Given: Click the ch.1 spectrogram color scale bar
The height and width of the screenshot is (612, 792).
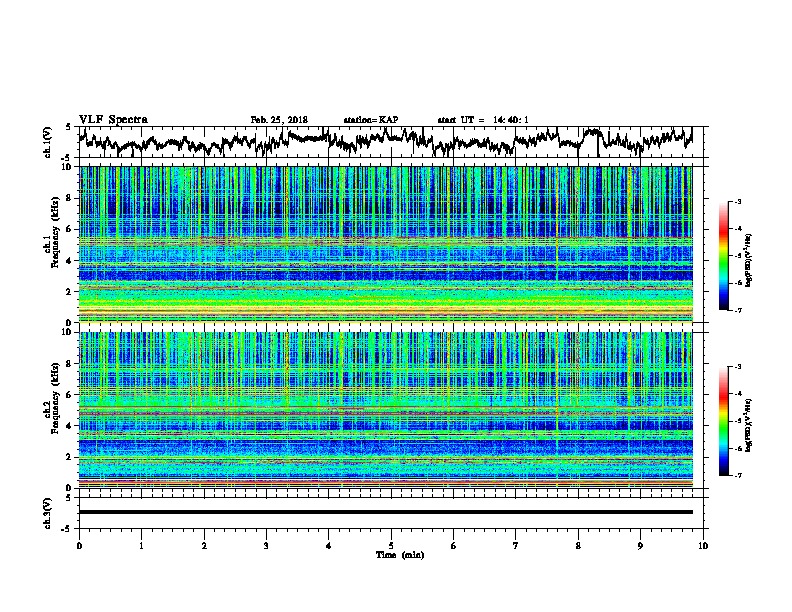Looking at the screenshot, I should (723, 256).
